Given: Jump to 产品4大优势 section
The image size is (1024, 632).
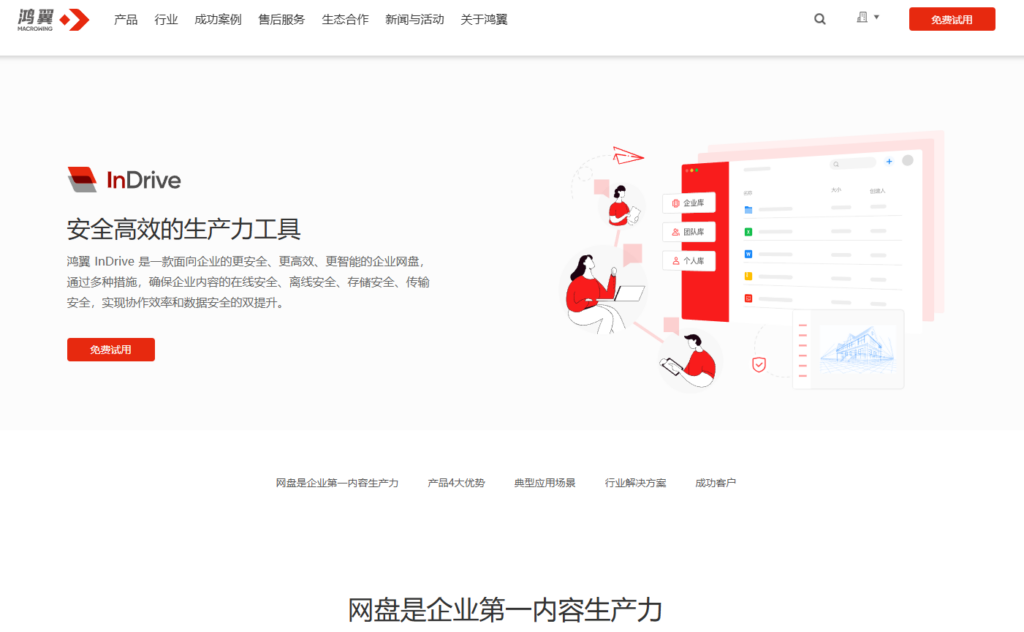Looking at the screenshot, I should tap(456, 483).
